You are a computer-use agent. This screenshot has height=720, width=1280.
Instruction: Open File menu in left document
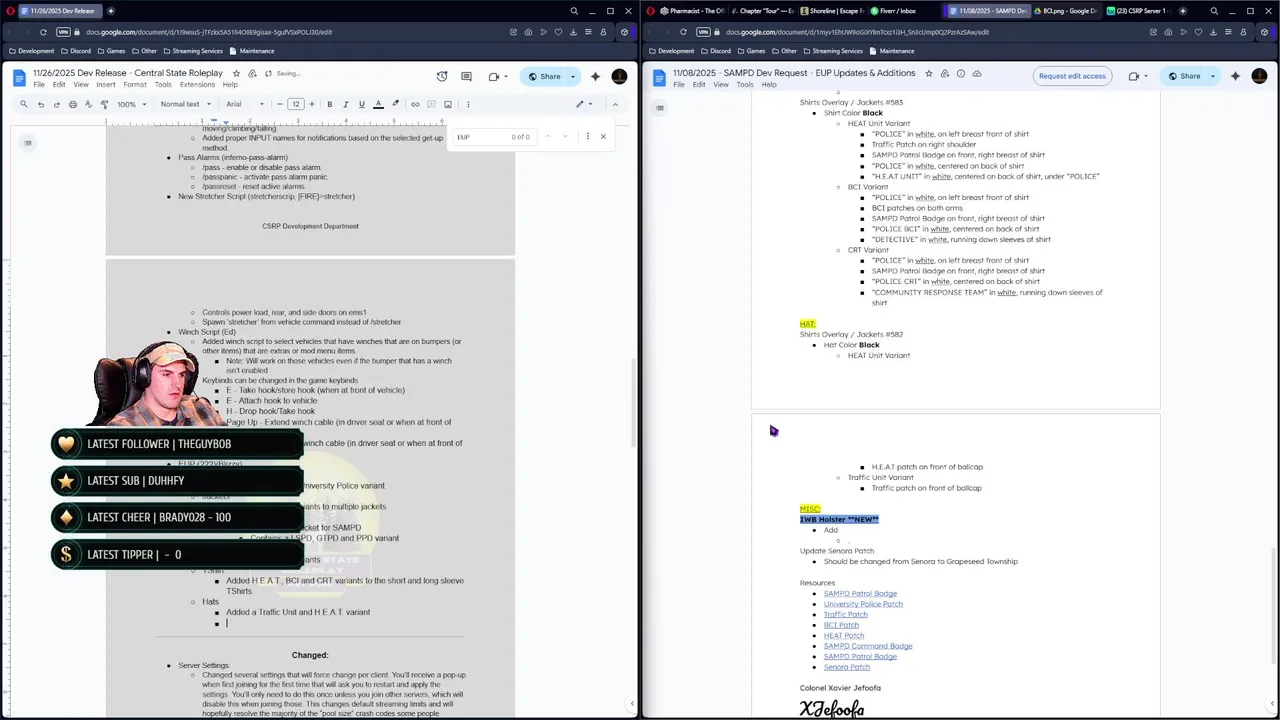(x=39, y=85)
